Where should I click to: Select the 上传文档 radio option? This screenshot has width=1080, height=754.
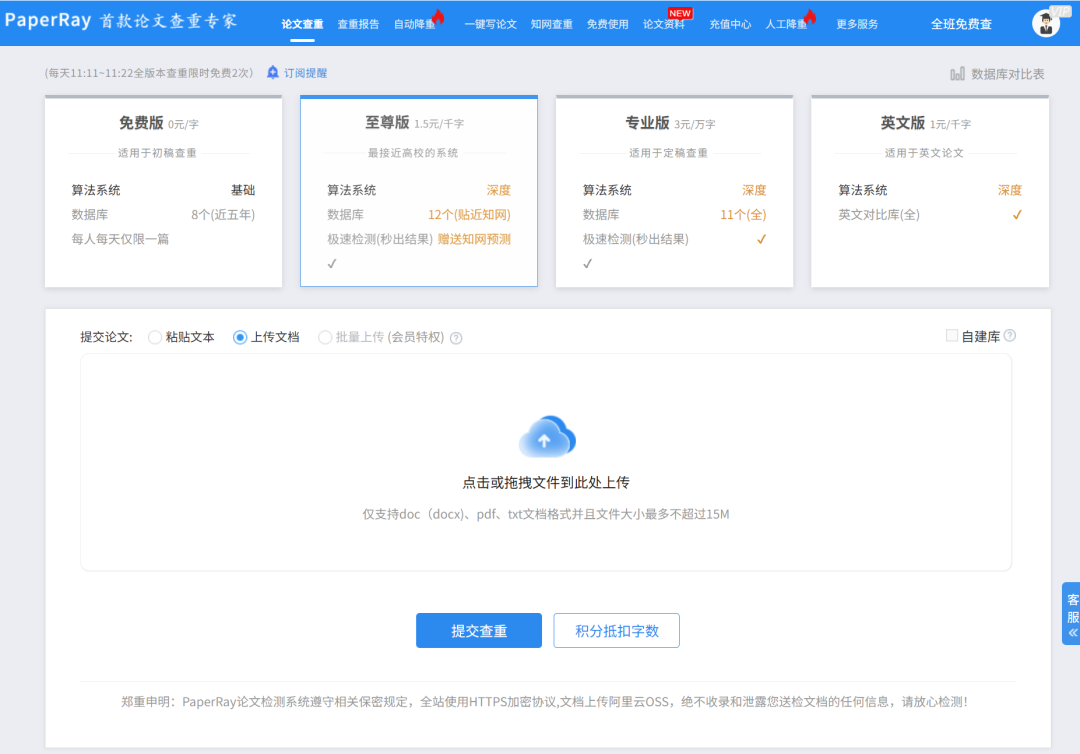pos(240,337)
